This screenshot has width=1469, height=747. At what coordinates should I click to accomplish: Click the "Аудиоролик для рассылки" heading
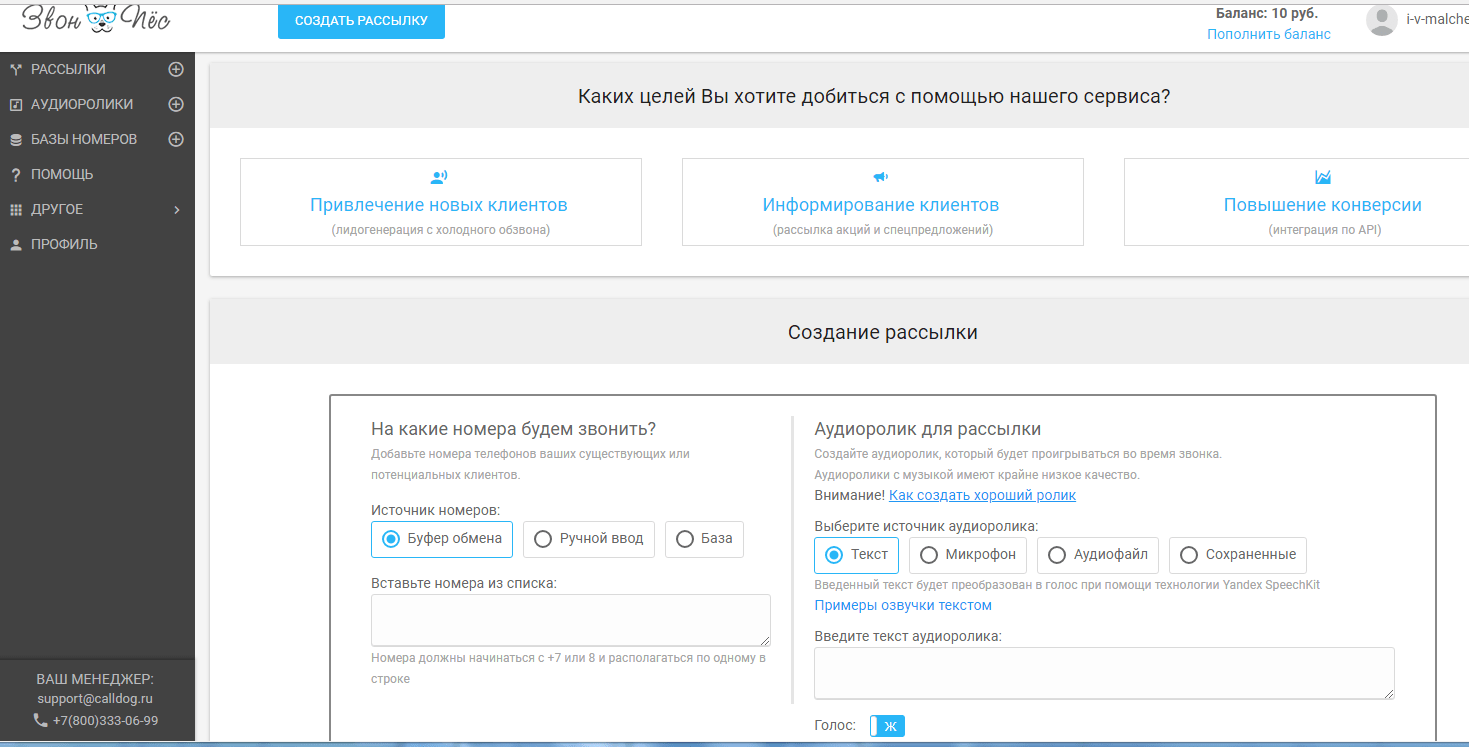tap(928, 429)
